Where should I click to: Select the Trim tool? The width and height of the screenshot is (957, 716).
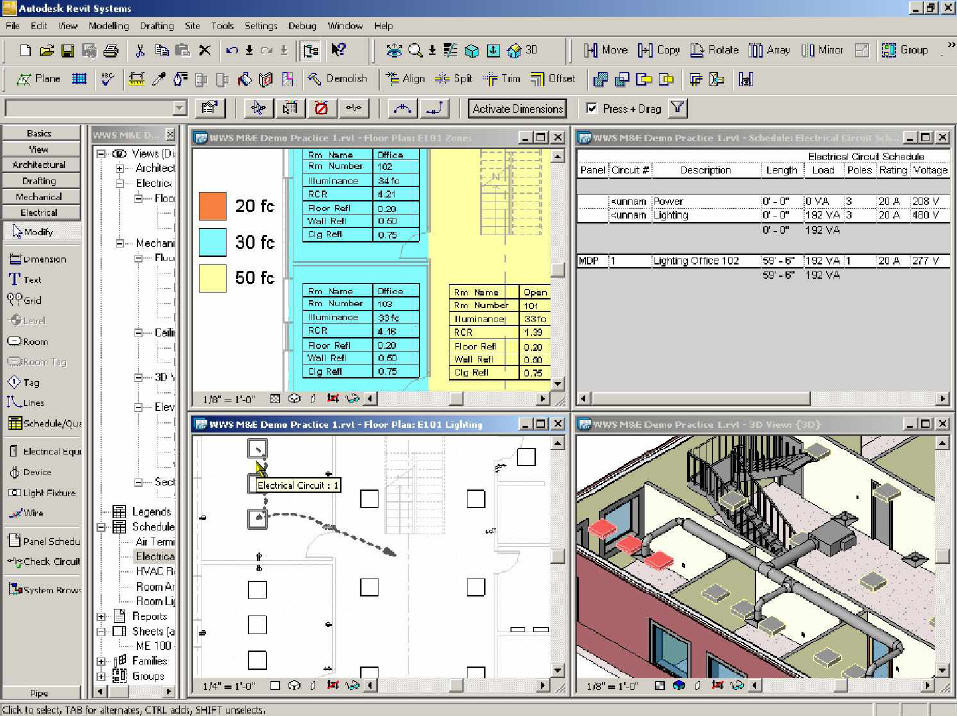502,79
